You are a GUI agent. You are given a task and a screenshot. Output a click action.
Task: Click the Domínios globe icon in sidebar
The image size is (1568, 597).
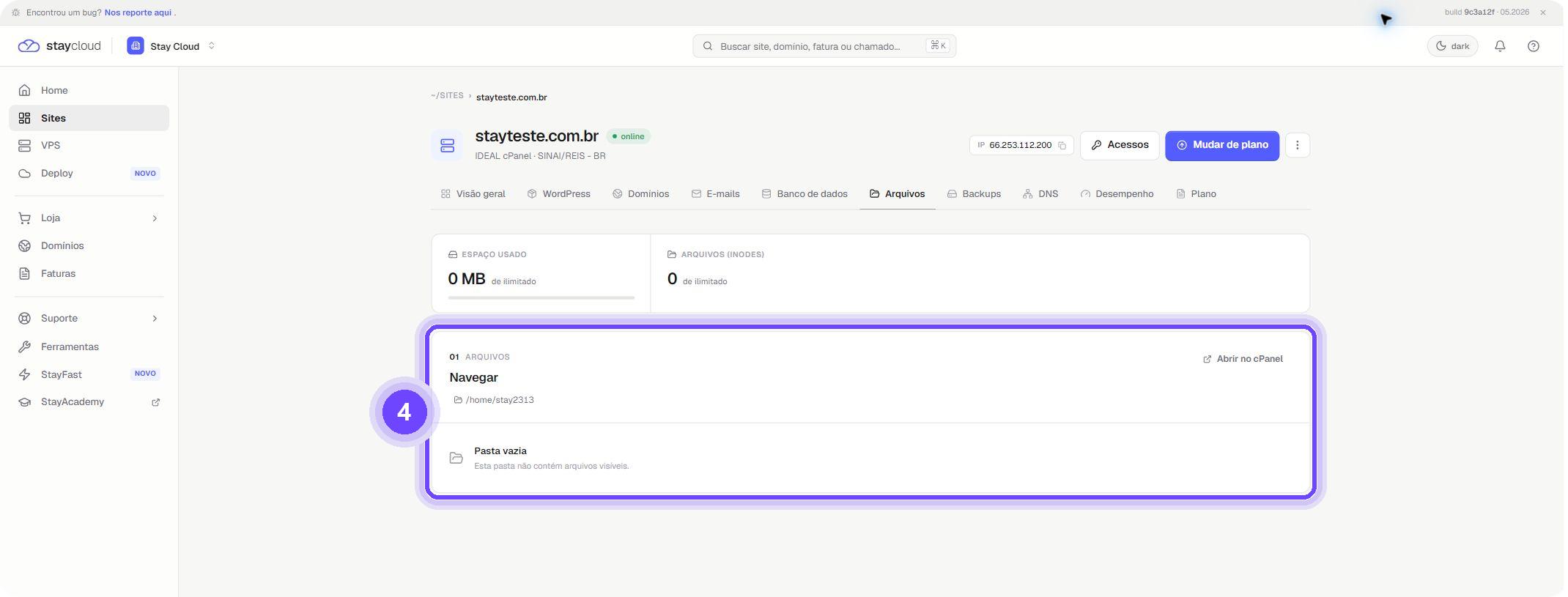[x=24, y=245]
